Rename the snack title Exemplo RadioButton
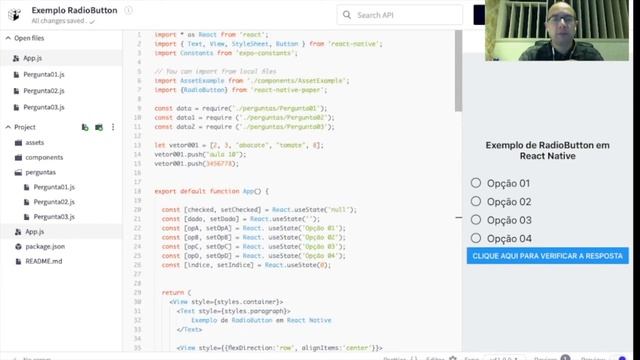The height and width of the screenshot is (360, 640). 74,10
